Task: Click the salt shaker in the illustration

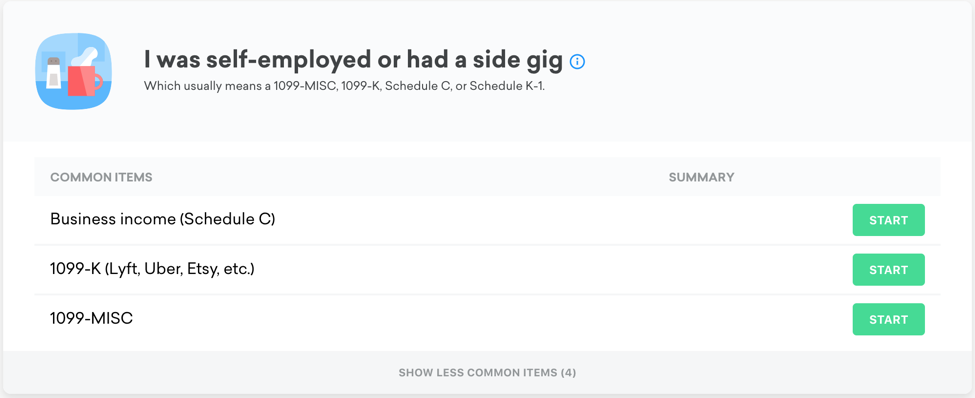Action: (x=54, y=72)
